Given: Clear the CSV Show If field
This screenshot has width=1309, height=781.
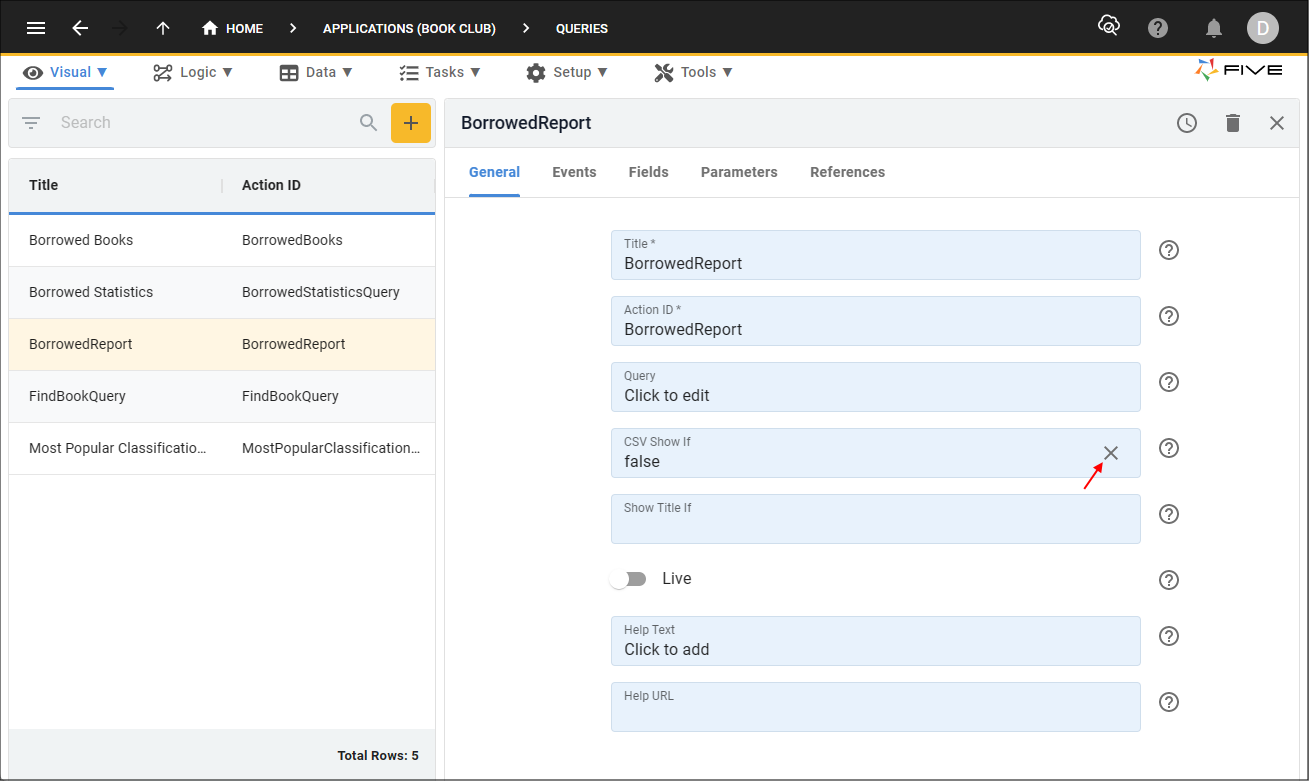Looking at the screenshot, I should (x=1111, y=453).
